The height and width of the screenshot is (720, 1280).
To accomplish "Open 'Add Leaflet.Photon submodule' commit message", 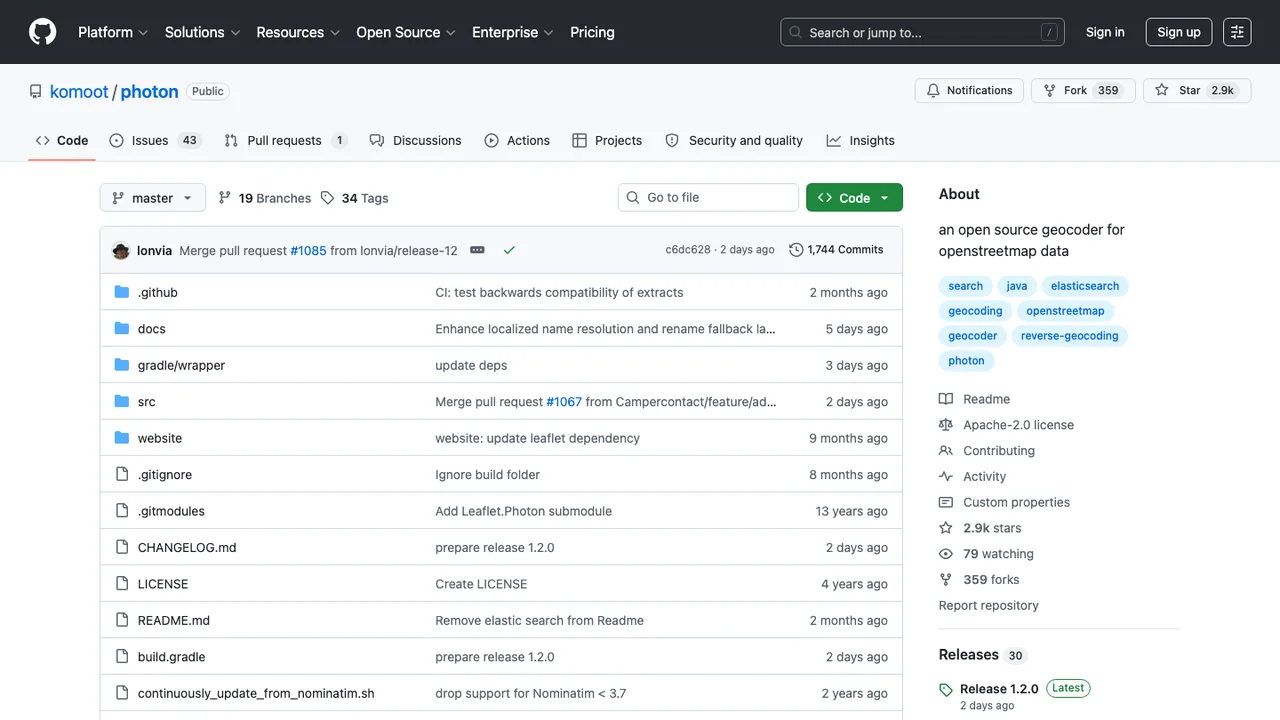I will [x=523, y=511].
